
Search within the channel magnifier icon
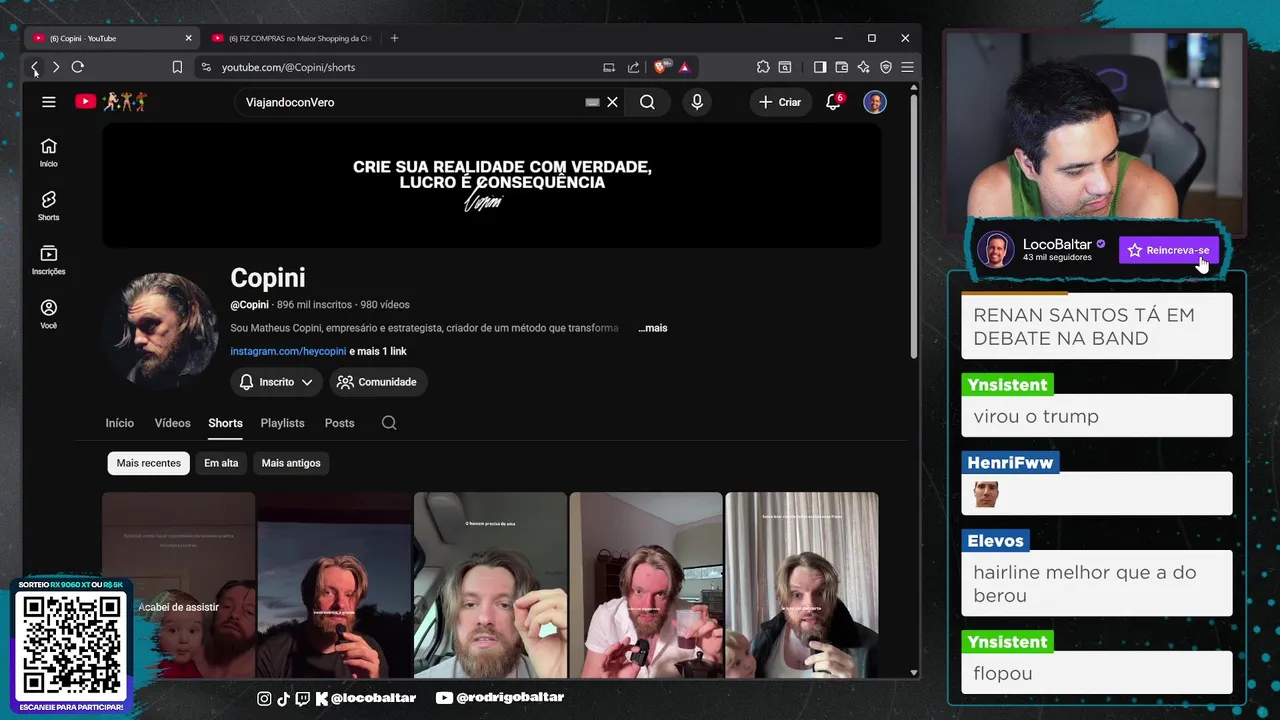[389, 423]
